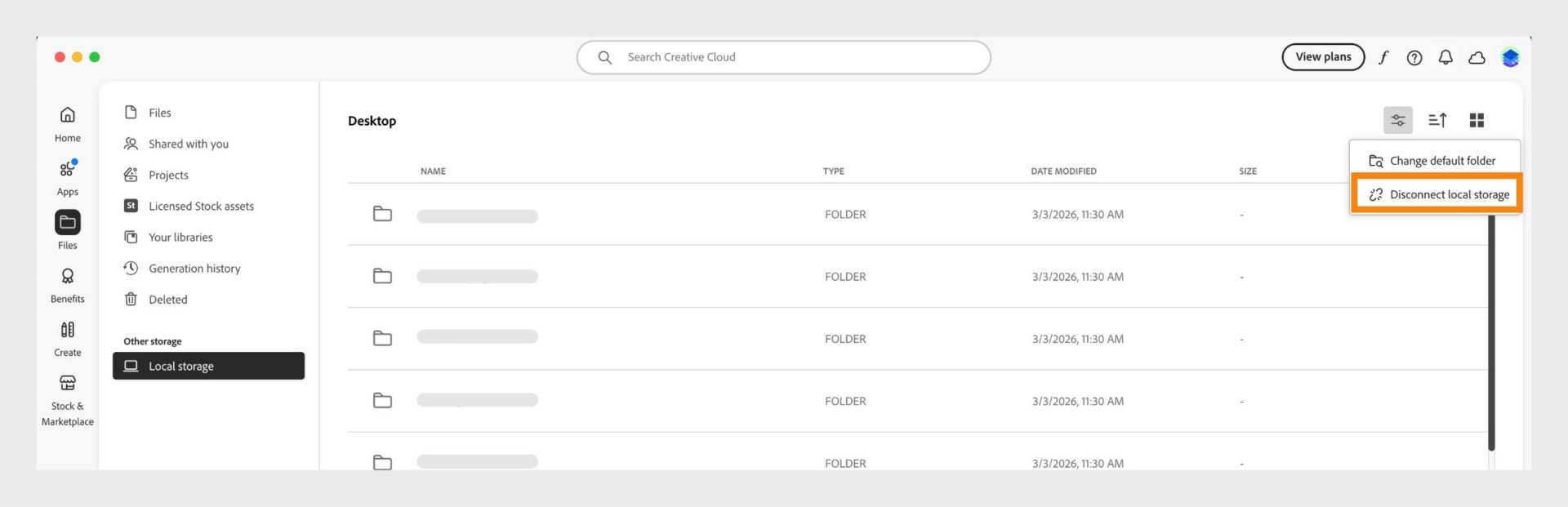
Task: Sort by the NAME column header
Action: (x=433, y=171)
